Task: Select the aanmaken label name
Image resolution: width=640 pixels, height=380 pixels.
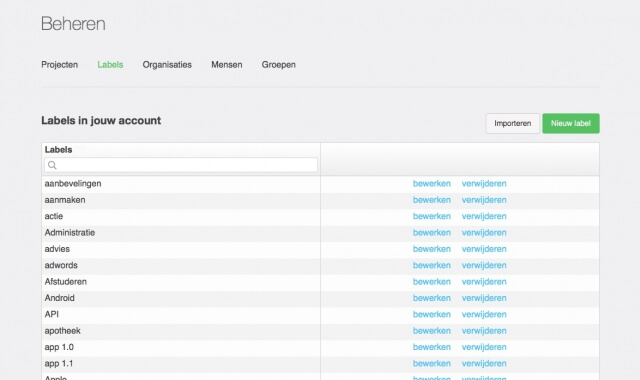Action: [x=65, y=200]
